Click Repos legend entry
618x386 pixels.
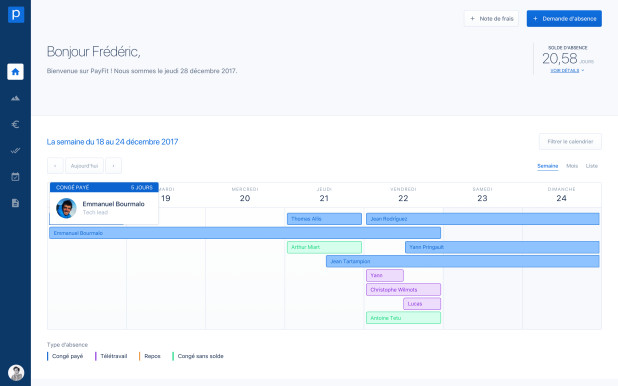[150, 356]
